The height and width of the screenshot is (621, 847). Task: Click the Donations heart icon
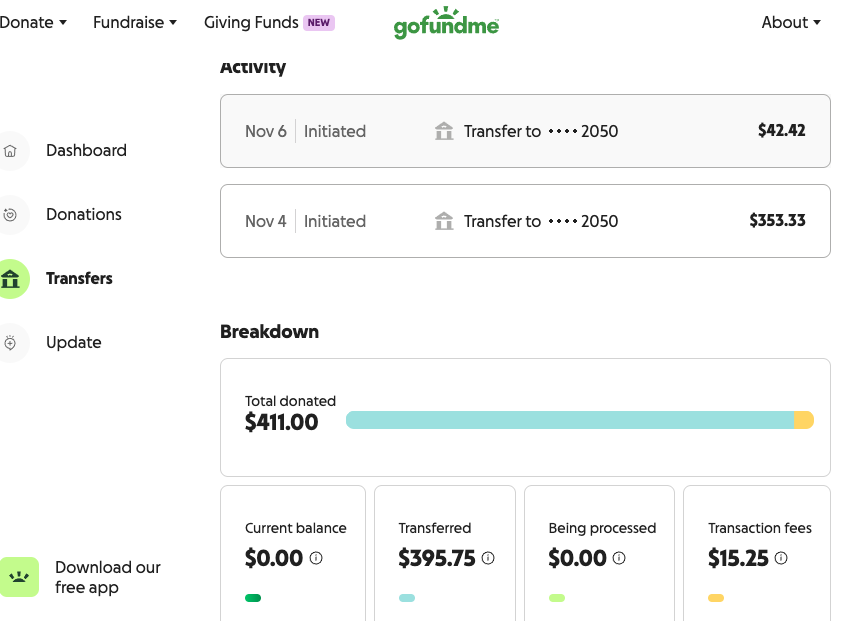pos(10,215)
